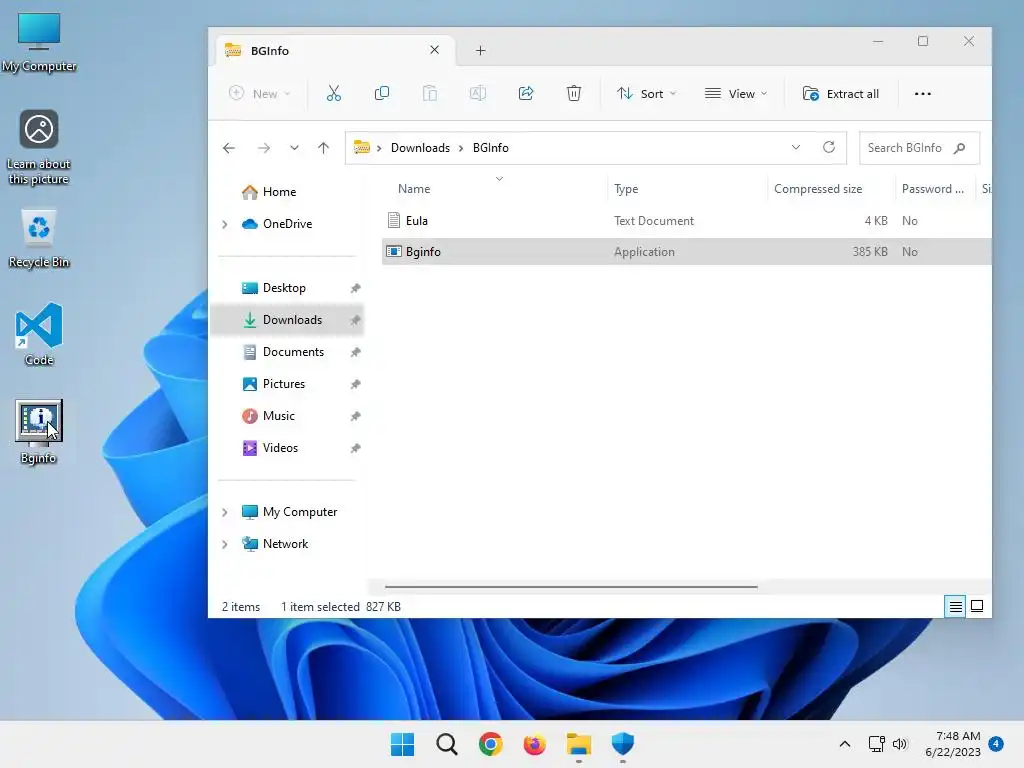Open the View dropdown menu
1024x768 pixels.
click(x=736, y=93)
